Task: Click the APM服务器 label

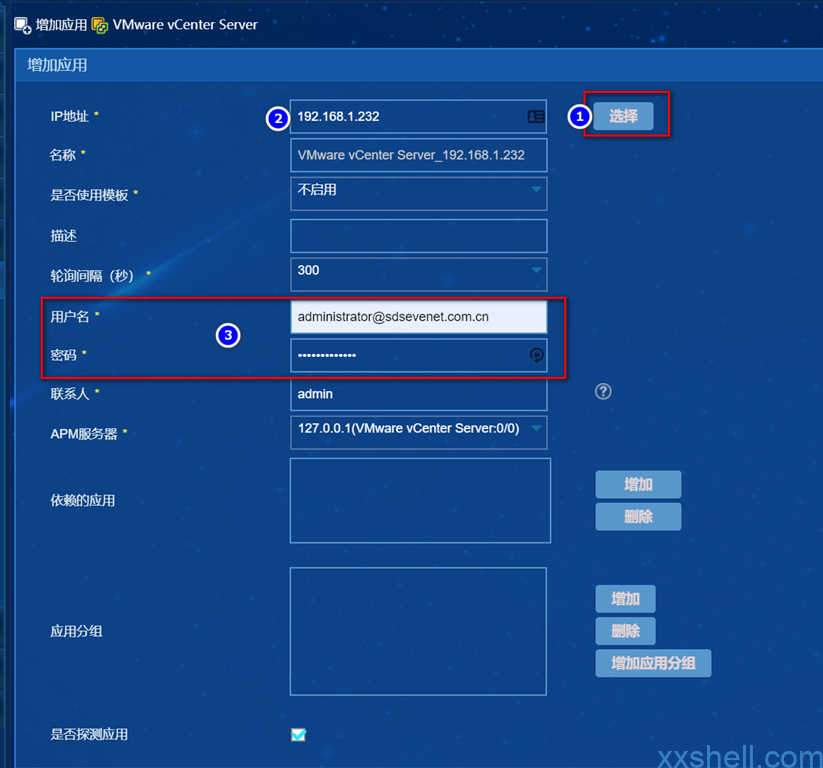Action: (x=84, y=434)
